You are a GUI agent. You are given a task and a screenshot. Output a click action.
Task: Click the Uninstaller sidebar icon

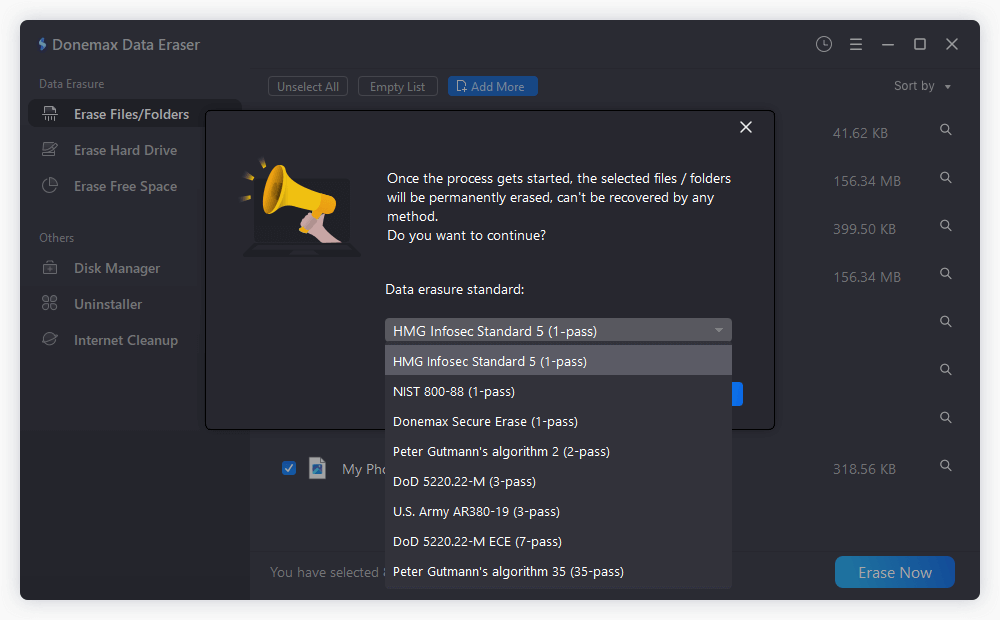[x=50, y=304]
